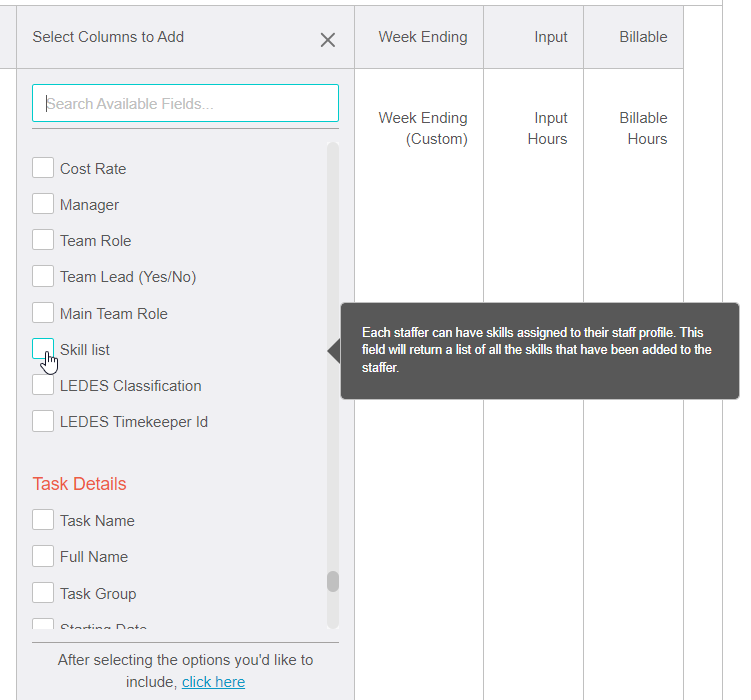The height and width of the screenshot is (700, 751).
Task: Enable the LEDES Classification checkbox
Action: tap(43, 385)
